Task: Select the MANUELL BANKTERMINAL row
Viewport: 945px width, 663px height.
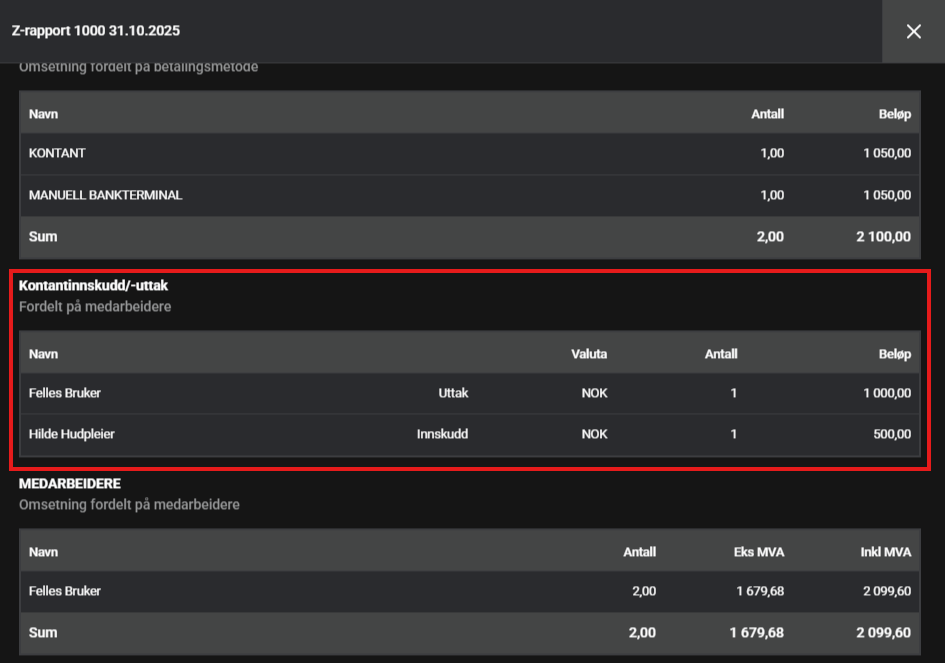Action: (x=105, y=195)
